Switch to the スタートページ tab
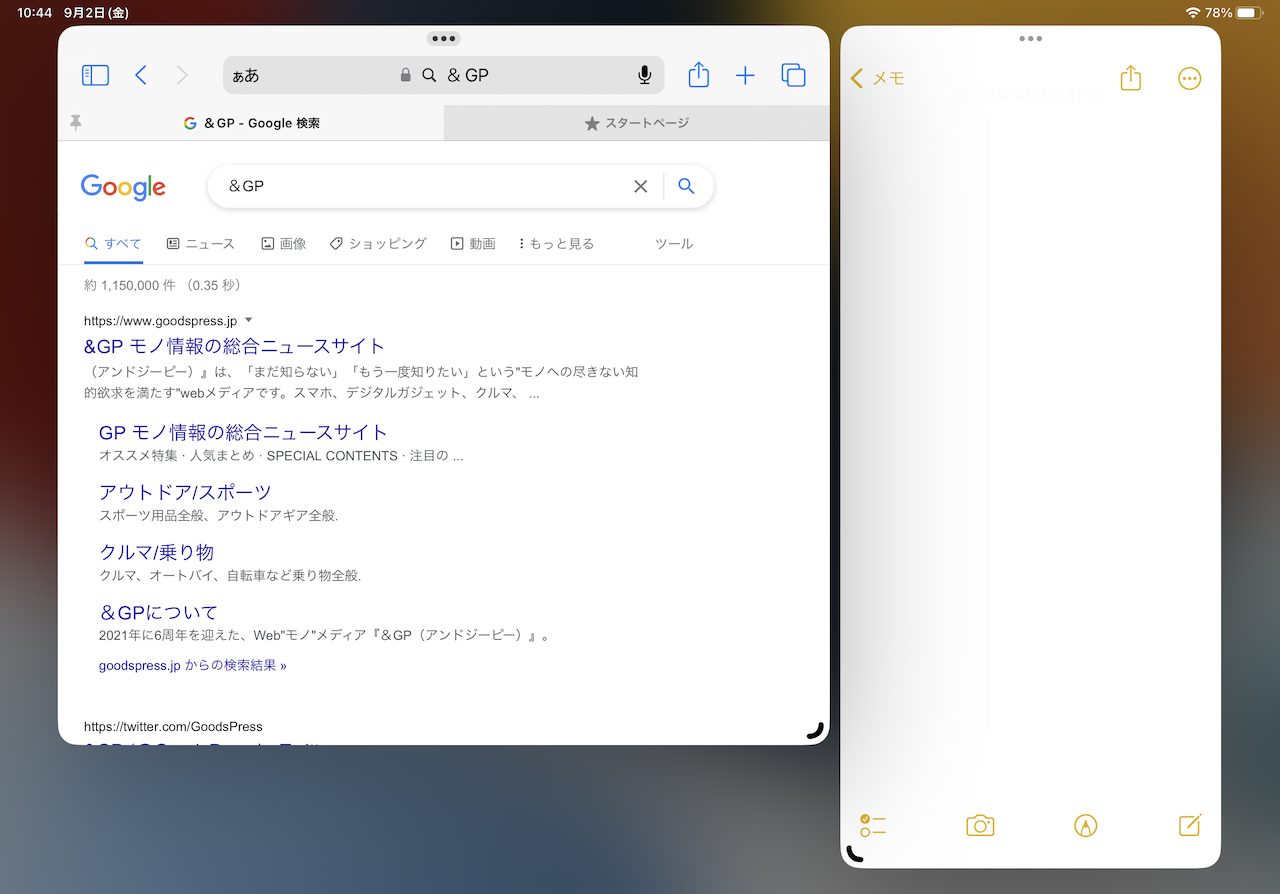This screenshot has width=1280, height=894. click(x=637, y=123)
